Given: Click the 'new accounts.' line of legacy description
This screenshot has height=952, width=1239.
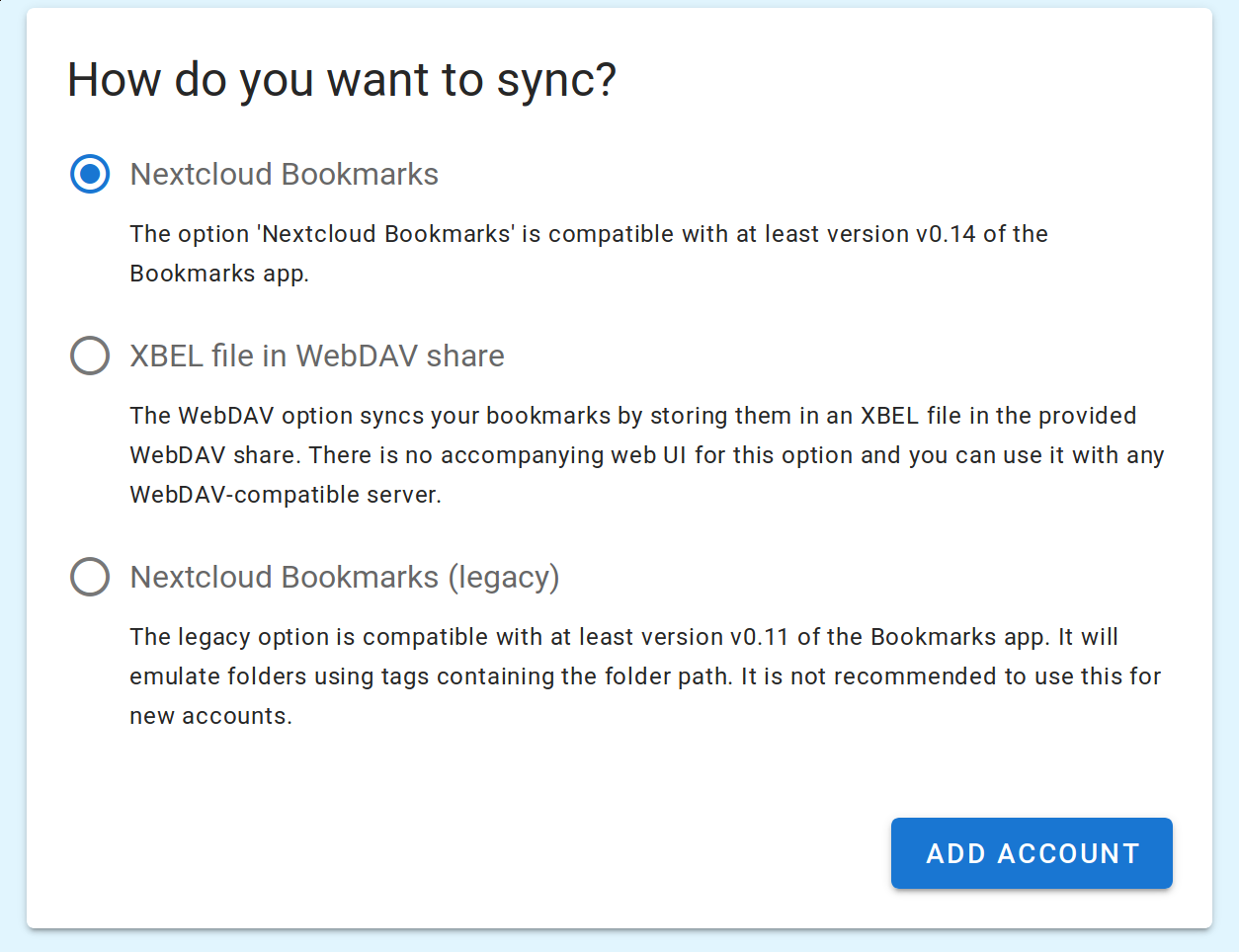Looking at the screenshot, I should click(210, 716).
